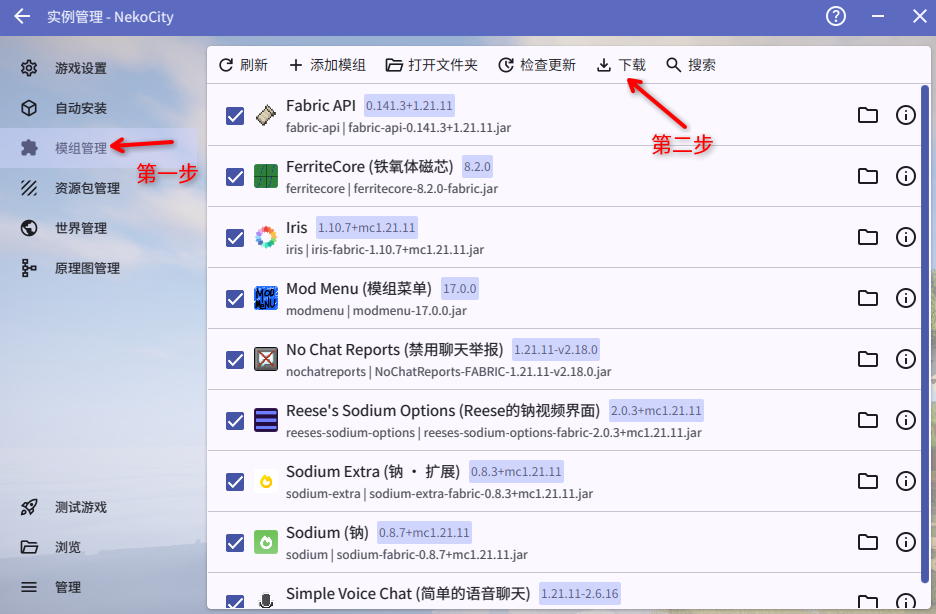Toggle No Chat Reports mod checkbox
The height and width of the screenshot is (614, 936).
point(235,360)
